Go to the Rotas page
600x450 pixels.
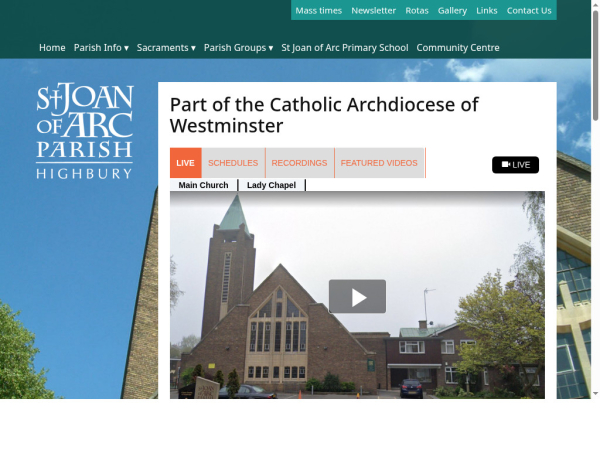417,11
